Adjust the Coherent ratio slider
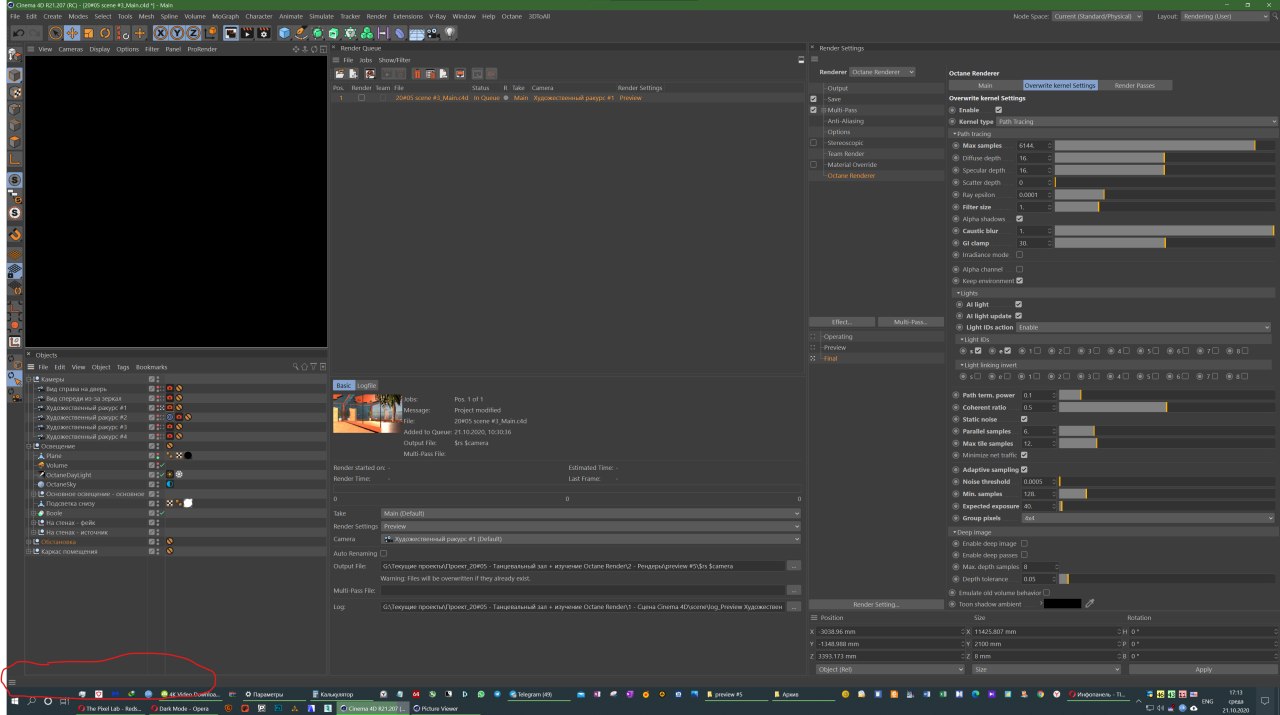Image resolution: width=1280 pixels, height=715 pixels. pyautogui.click(x=1167, y=407)
